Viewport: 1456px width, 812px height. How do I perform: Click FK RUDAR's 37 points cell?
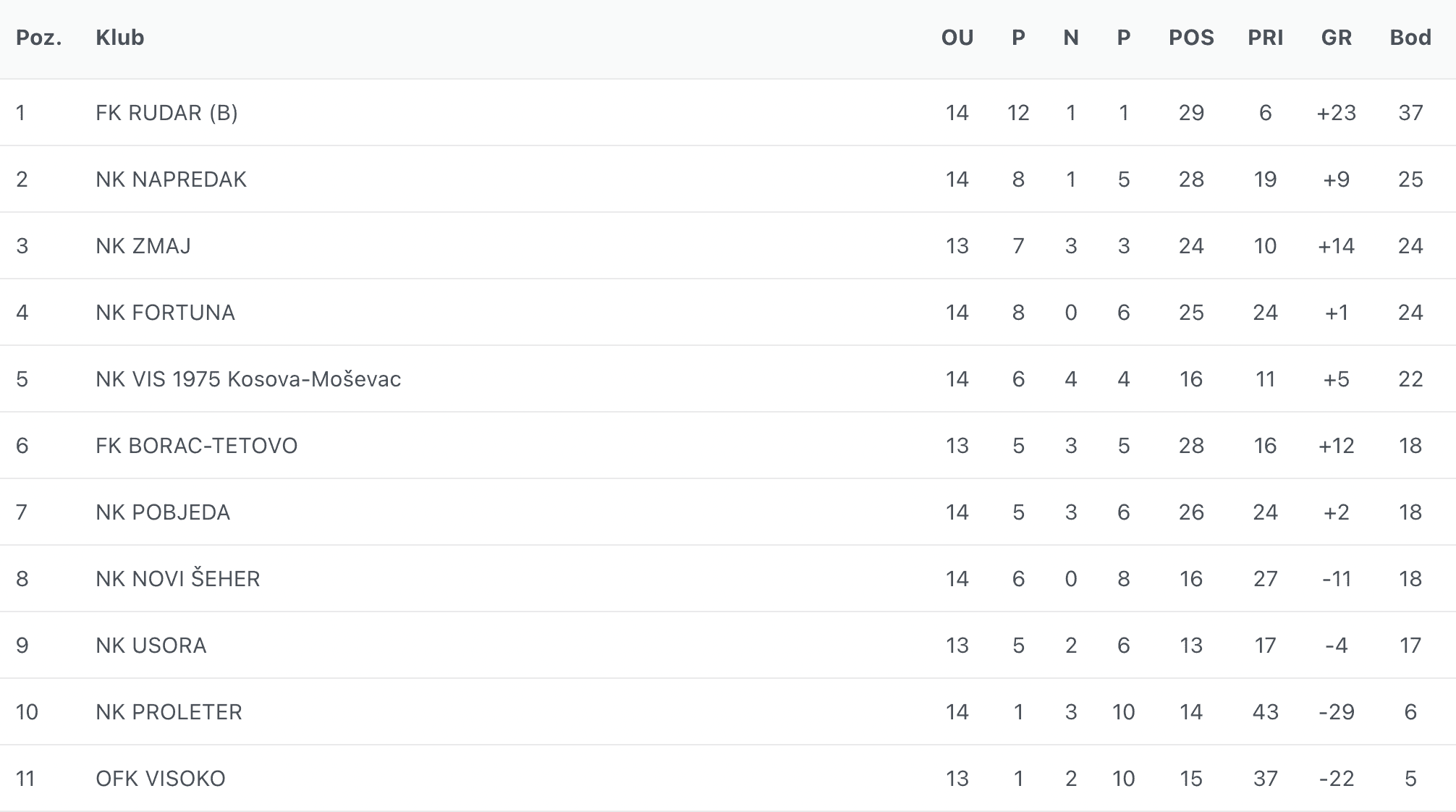click(1410, 113)
